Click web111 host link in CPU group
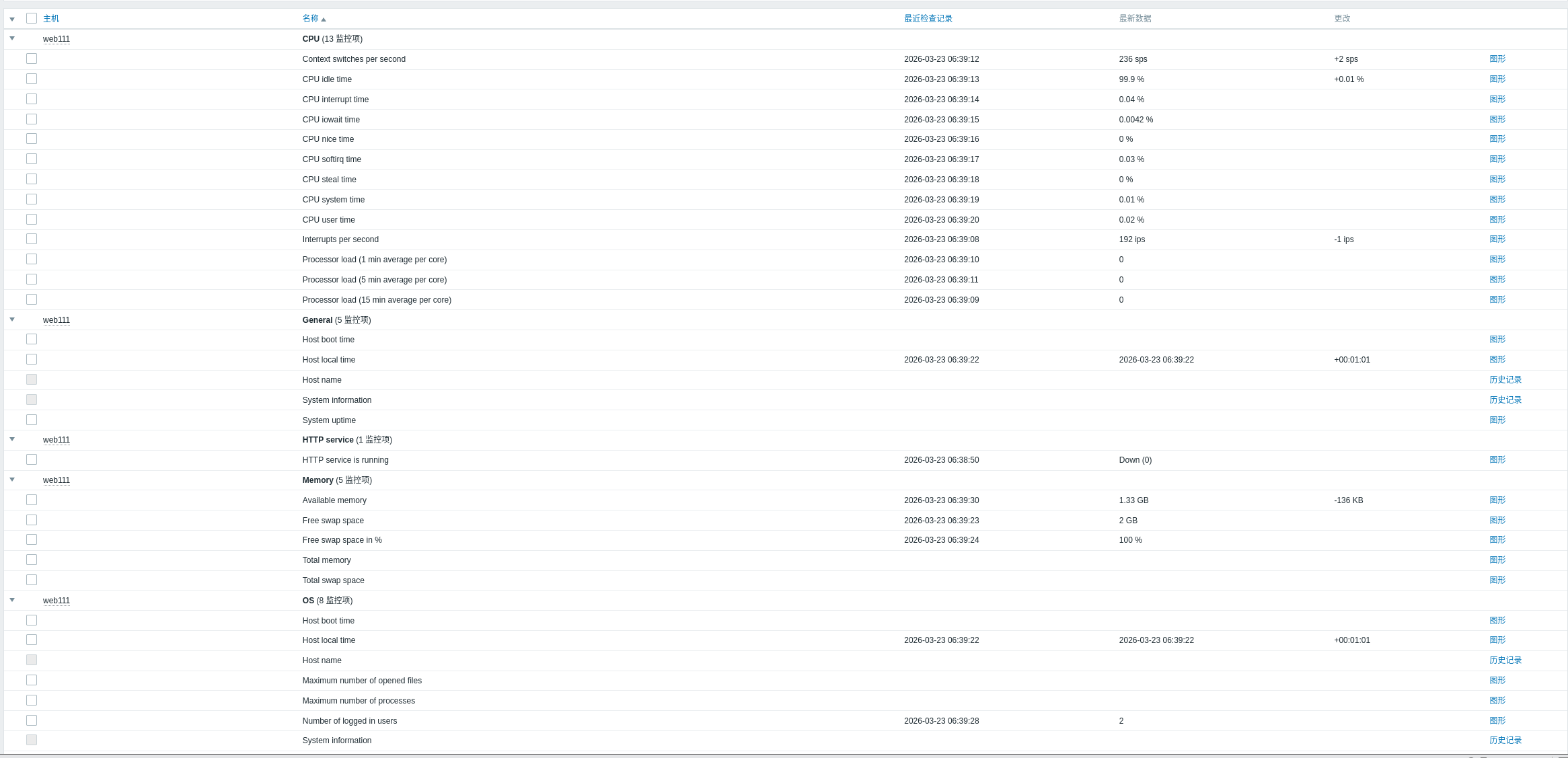The width and height of the screenshot is (1568, 758). pyautogui.click(x=57, y=39)
